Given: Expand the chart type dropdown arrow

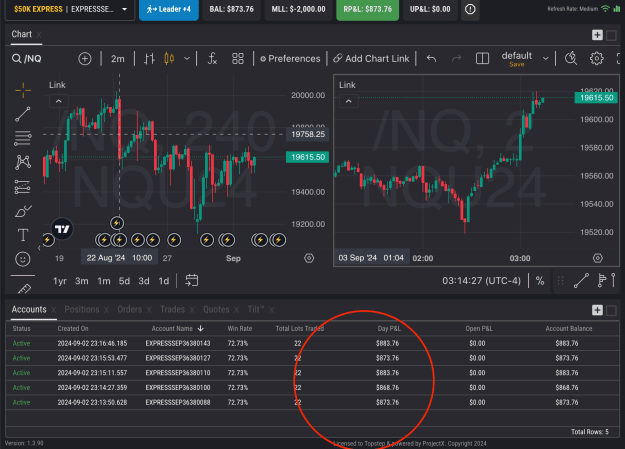Looking at the screenshot, I should (x=187, y=59).
